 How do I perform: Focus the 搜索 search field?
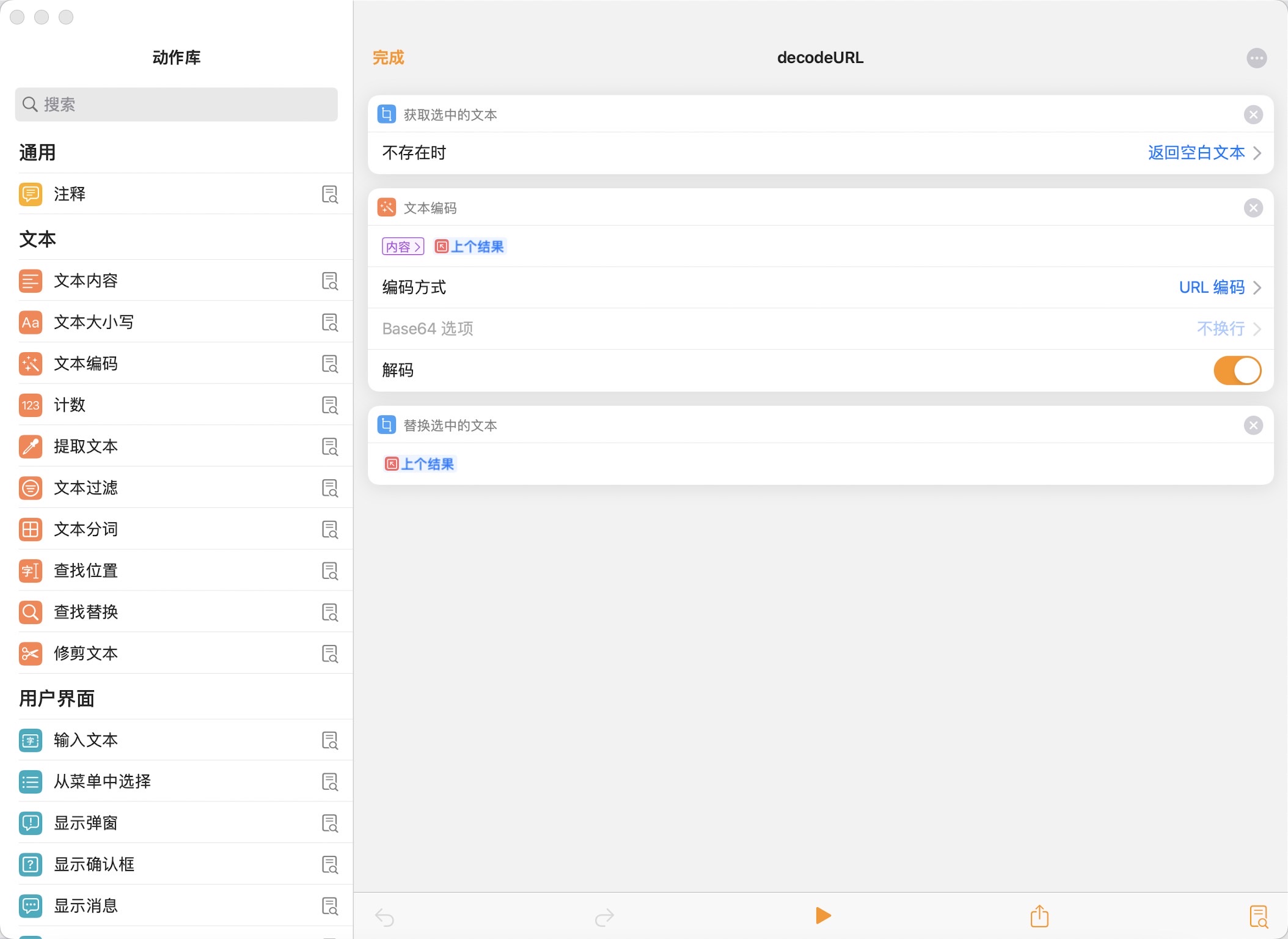177,105
